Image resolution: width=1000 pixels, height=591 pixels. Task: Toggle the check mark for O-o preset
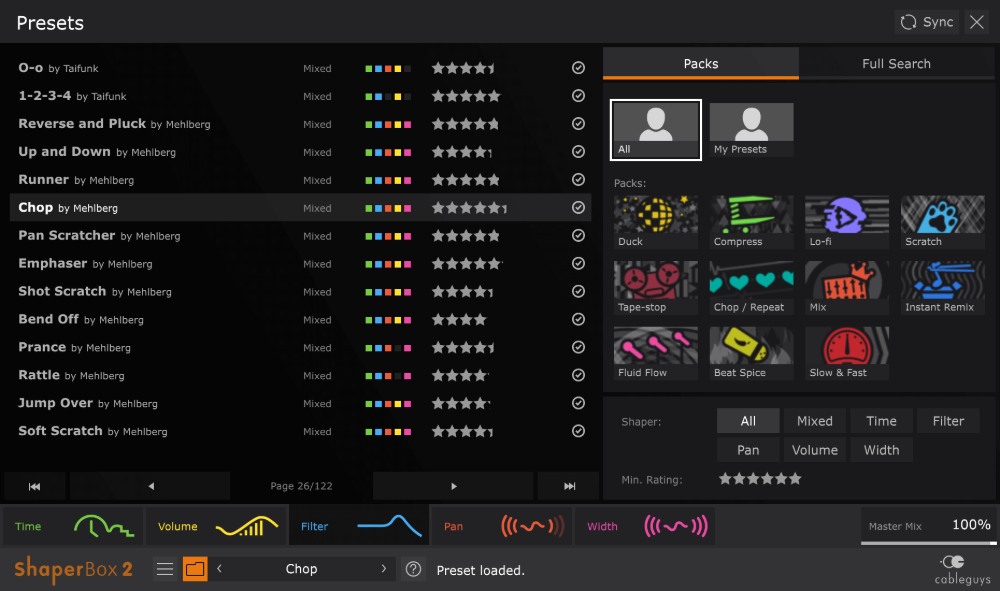coord(578,68)
